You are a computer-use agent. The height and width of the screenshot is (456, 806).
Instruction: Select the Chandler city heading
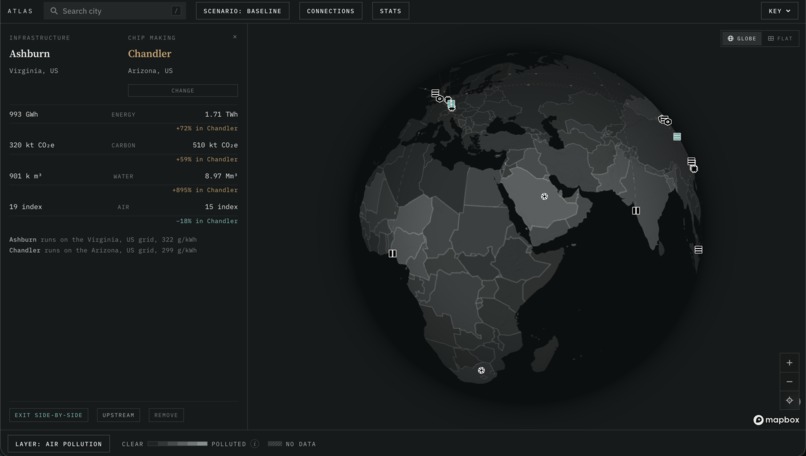(x=150, y=53)
